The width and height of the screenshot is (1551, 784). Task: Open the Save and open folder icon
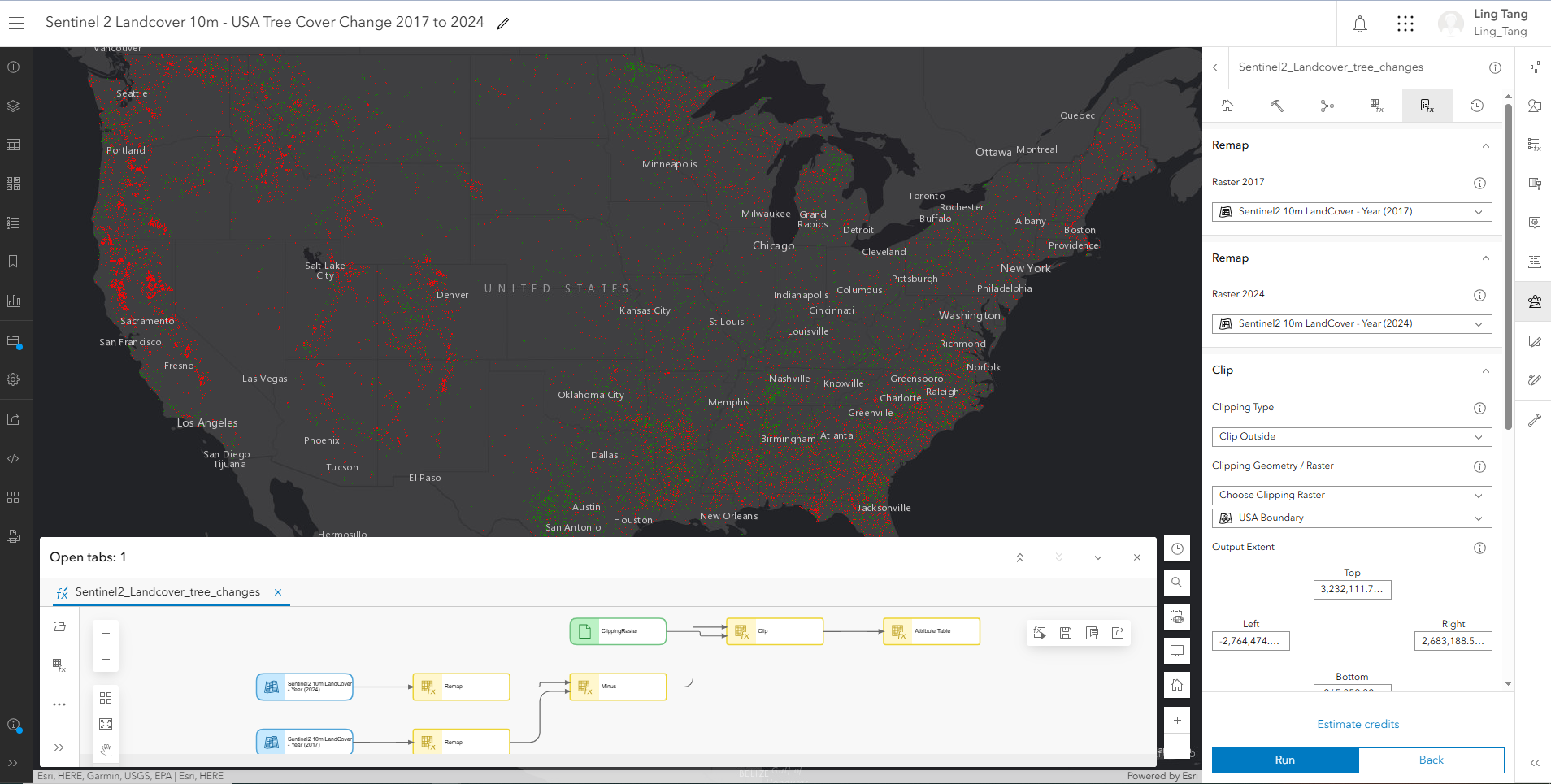click(x=13, y=341)
